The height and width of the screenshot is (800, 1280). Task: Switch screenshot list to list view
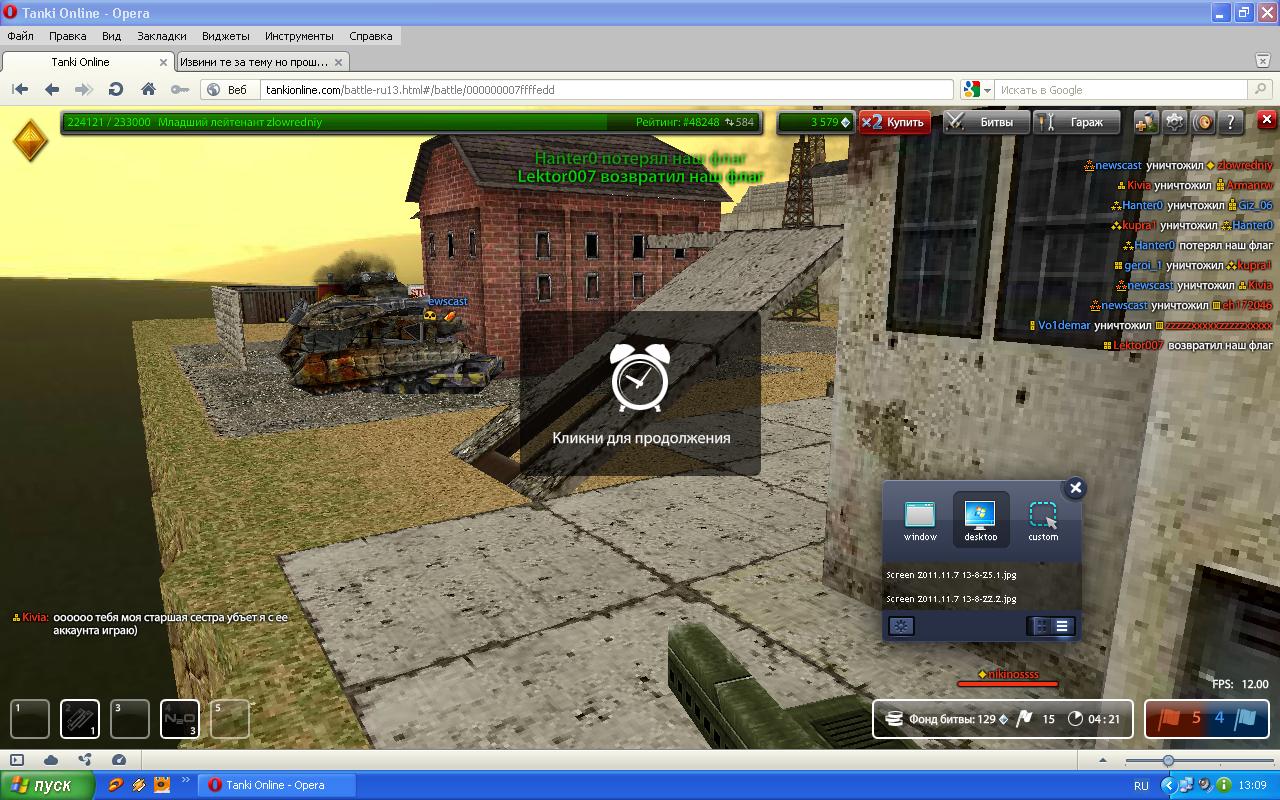pos(1062,626)
